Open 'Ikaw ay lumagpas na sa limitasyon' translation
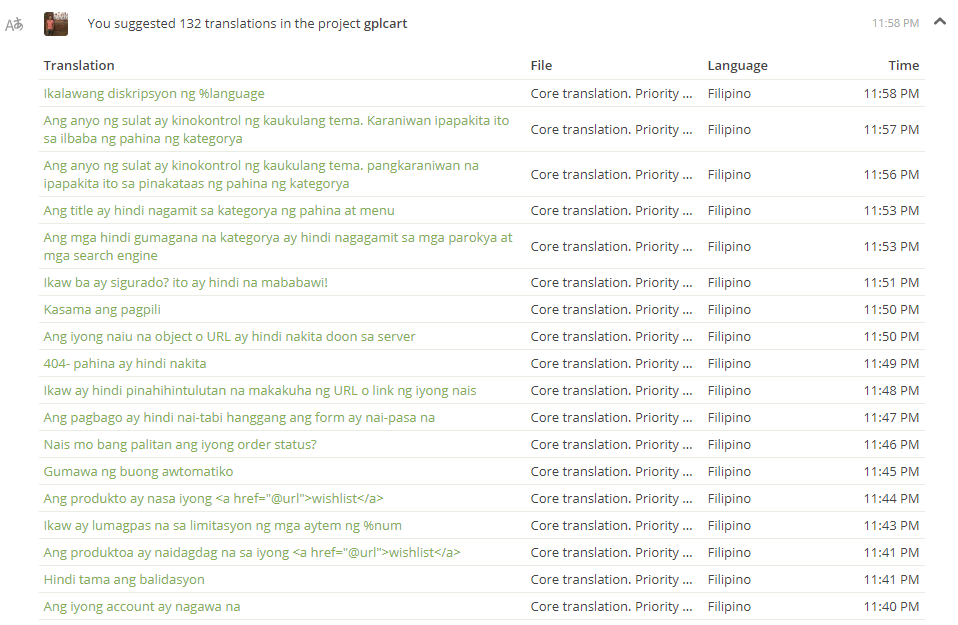 point(222,525)
